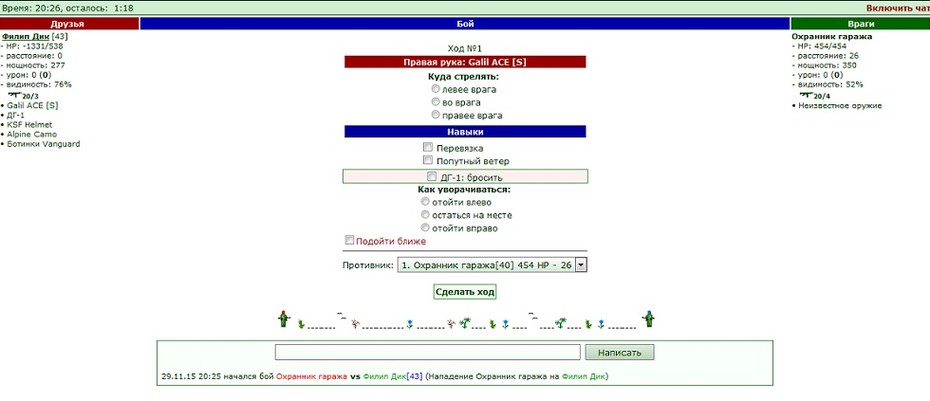Image resolution: width=930 pixels, height=401 pixels.
Task: Click 'HP: -1331/538' player stat
Action: (35, 46)
